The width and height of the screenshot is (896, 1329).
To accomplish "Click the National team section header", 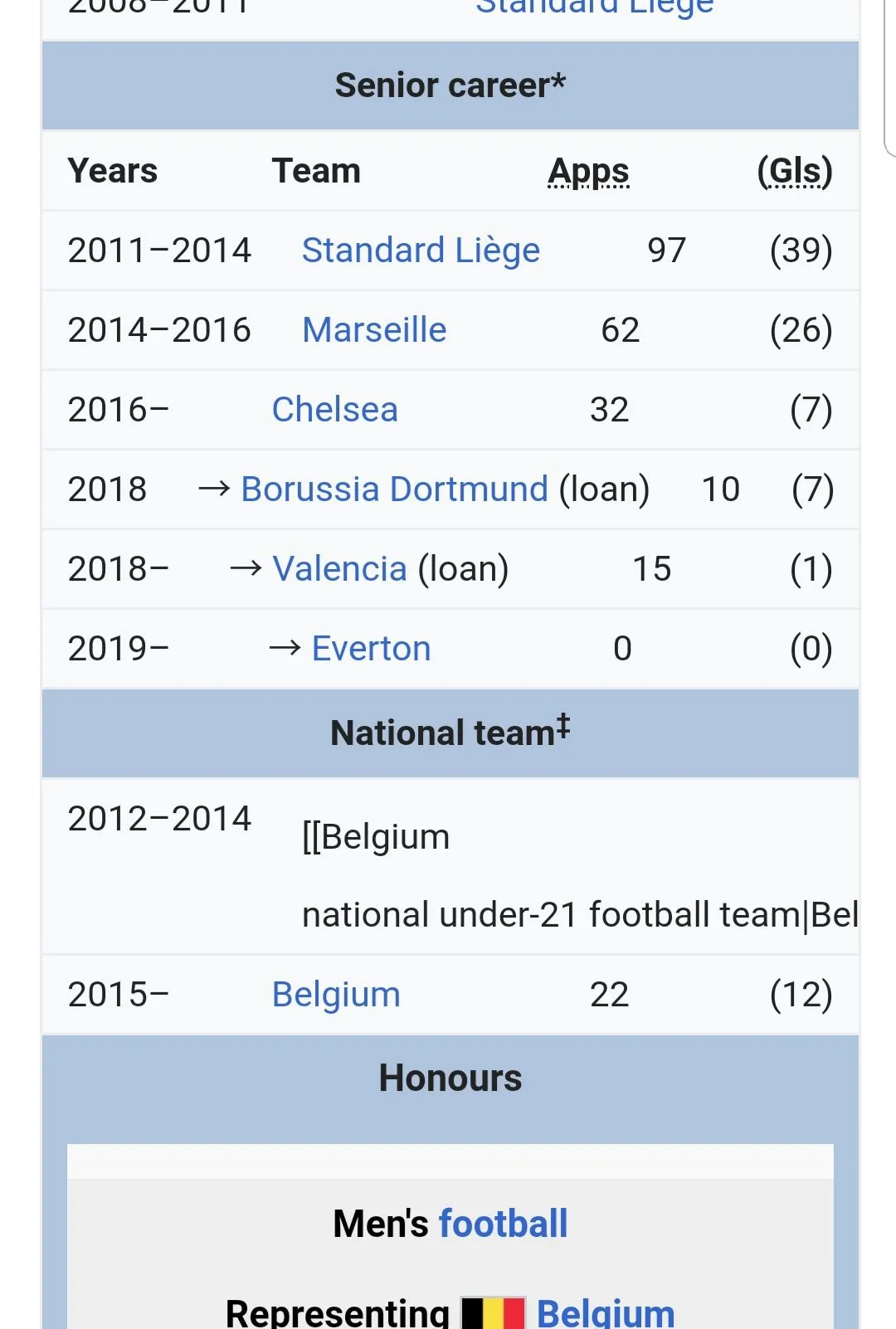I will click(450, 733).
